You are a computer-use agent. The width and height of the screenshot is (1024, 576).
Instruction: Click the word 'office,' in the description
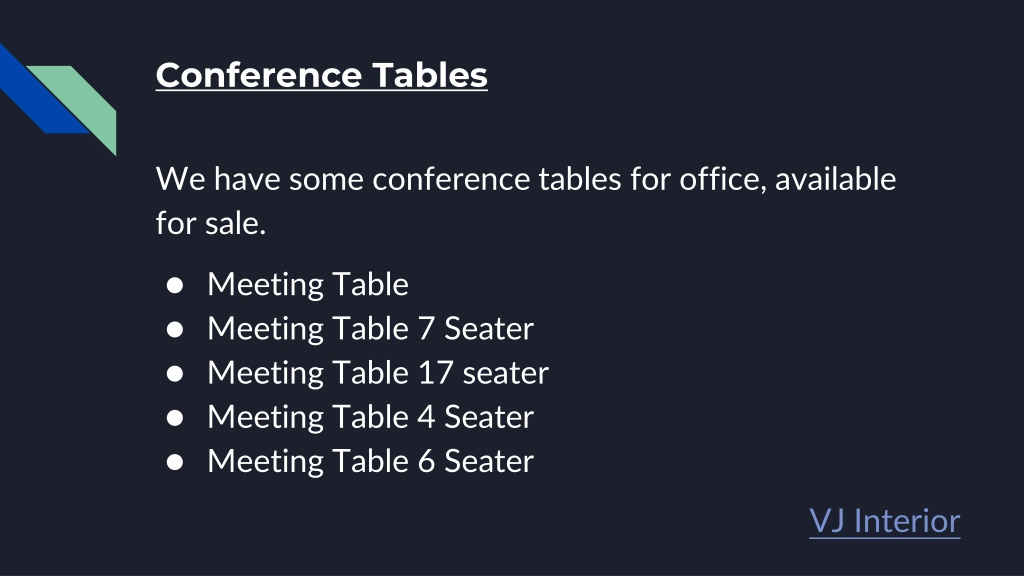pyautogui.click(x=723, y=179)
